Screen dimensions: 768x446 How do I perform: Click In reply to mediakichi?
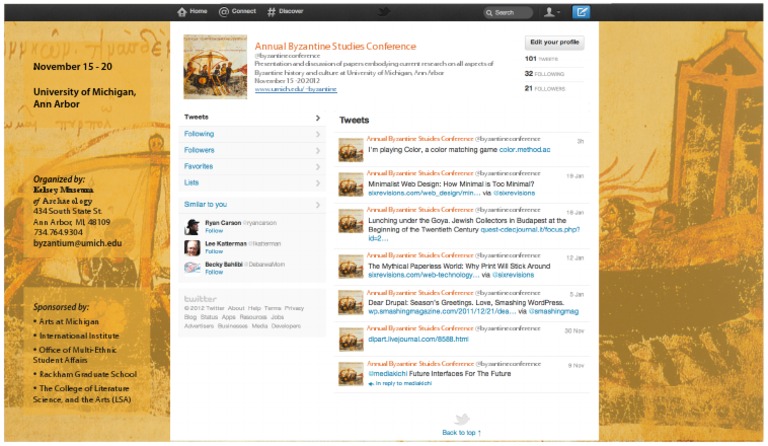tap(404, 384)
